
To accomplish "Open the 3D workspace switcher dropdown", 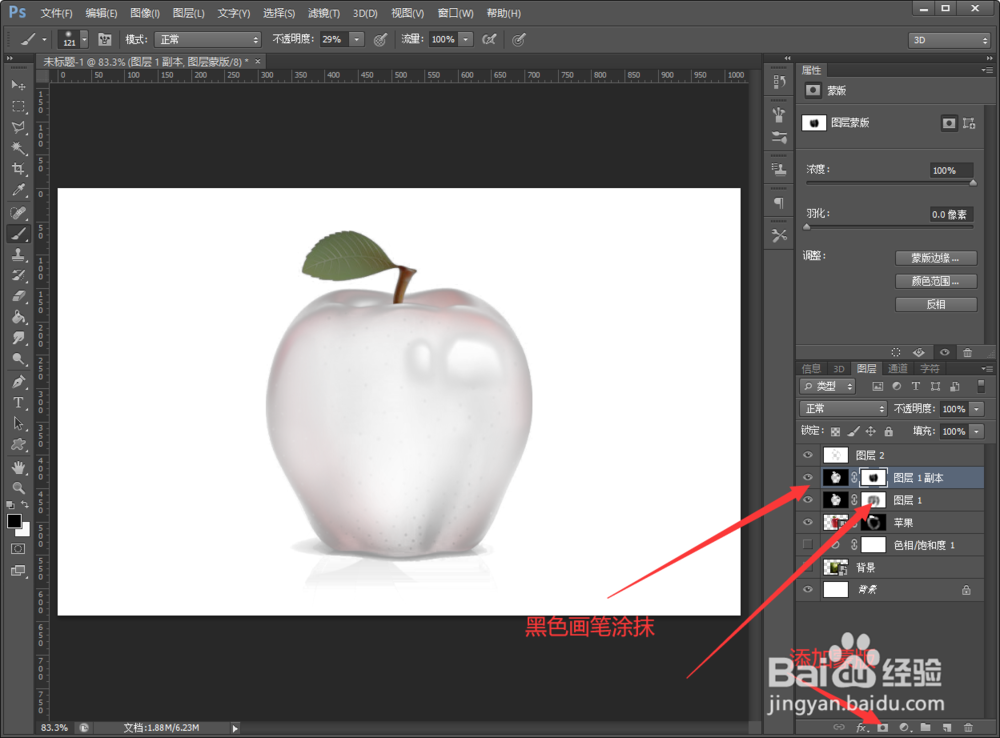I will click(x=948, y=40).
